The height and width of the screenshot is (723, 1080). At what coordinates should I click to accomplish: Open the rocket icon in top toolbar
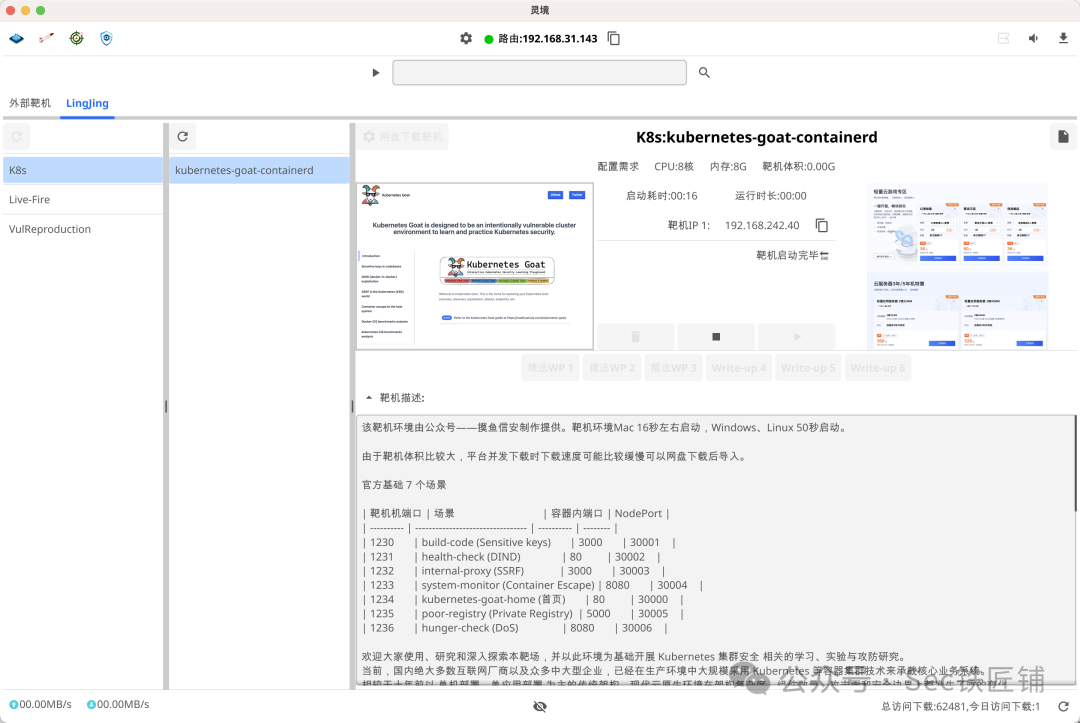tap(46, 39)
